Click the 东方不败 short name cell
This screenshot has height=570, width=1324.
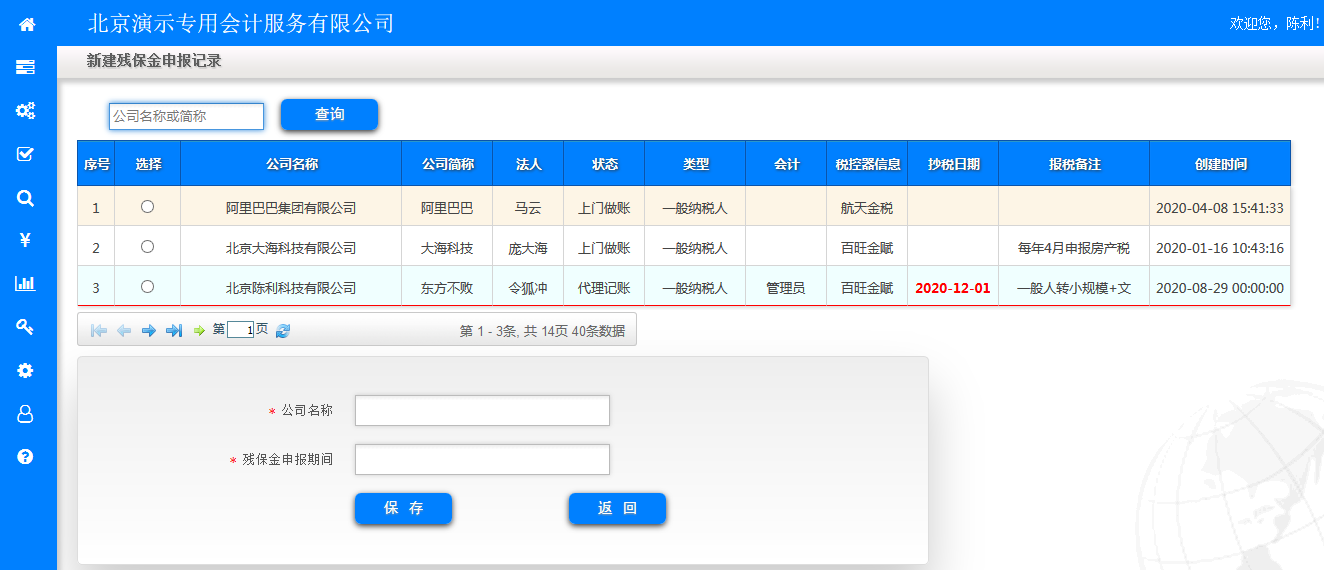point(447,287)
